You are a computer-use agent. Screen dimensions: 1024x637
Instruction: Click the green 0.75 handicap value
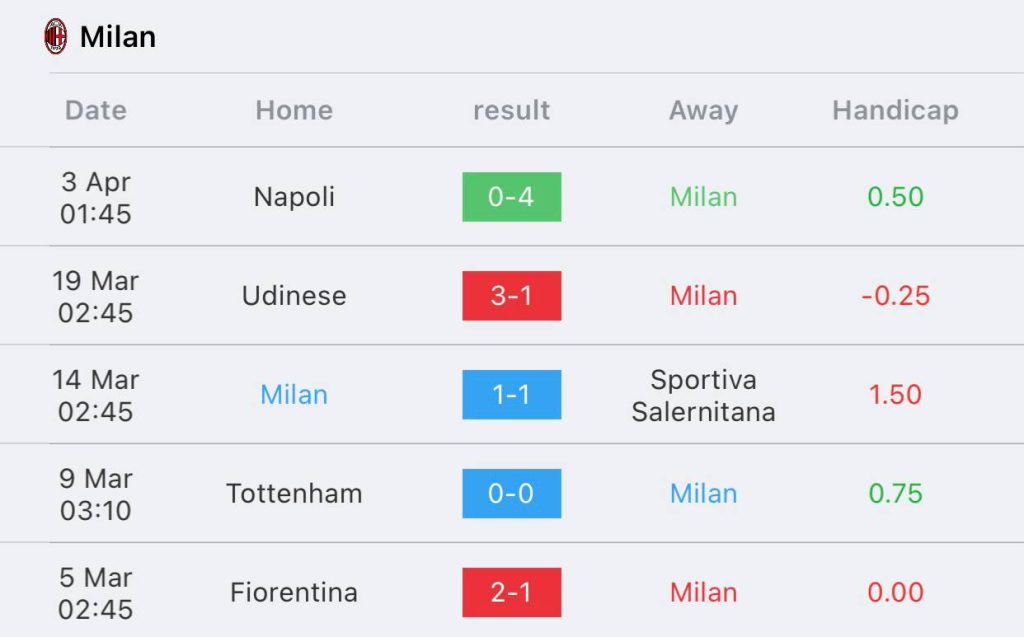pos(895,493)
